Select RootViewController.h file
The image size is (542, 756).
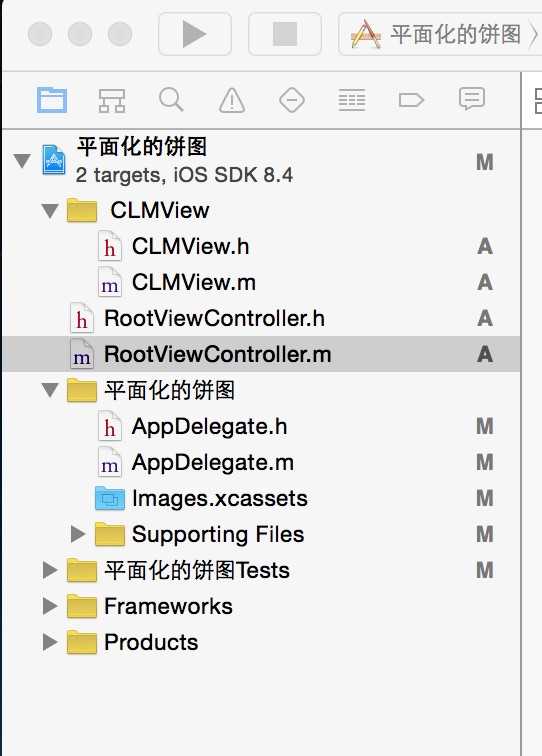coord(215,318)
